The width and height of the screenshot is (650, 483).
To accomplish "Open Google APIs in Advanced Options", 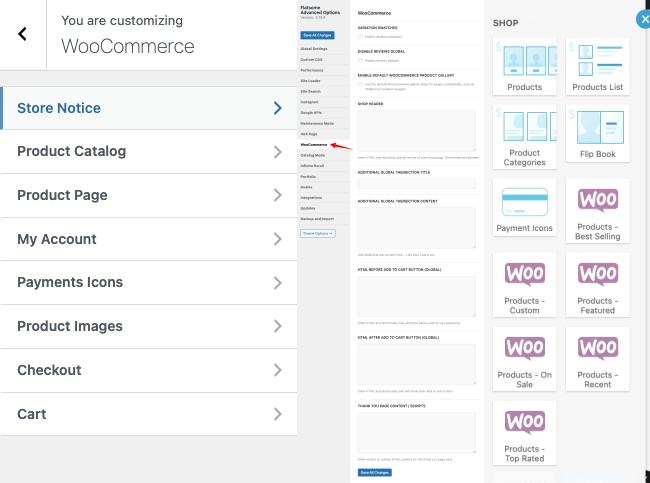I will point(324,112).
